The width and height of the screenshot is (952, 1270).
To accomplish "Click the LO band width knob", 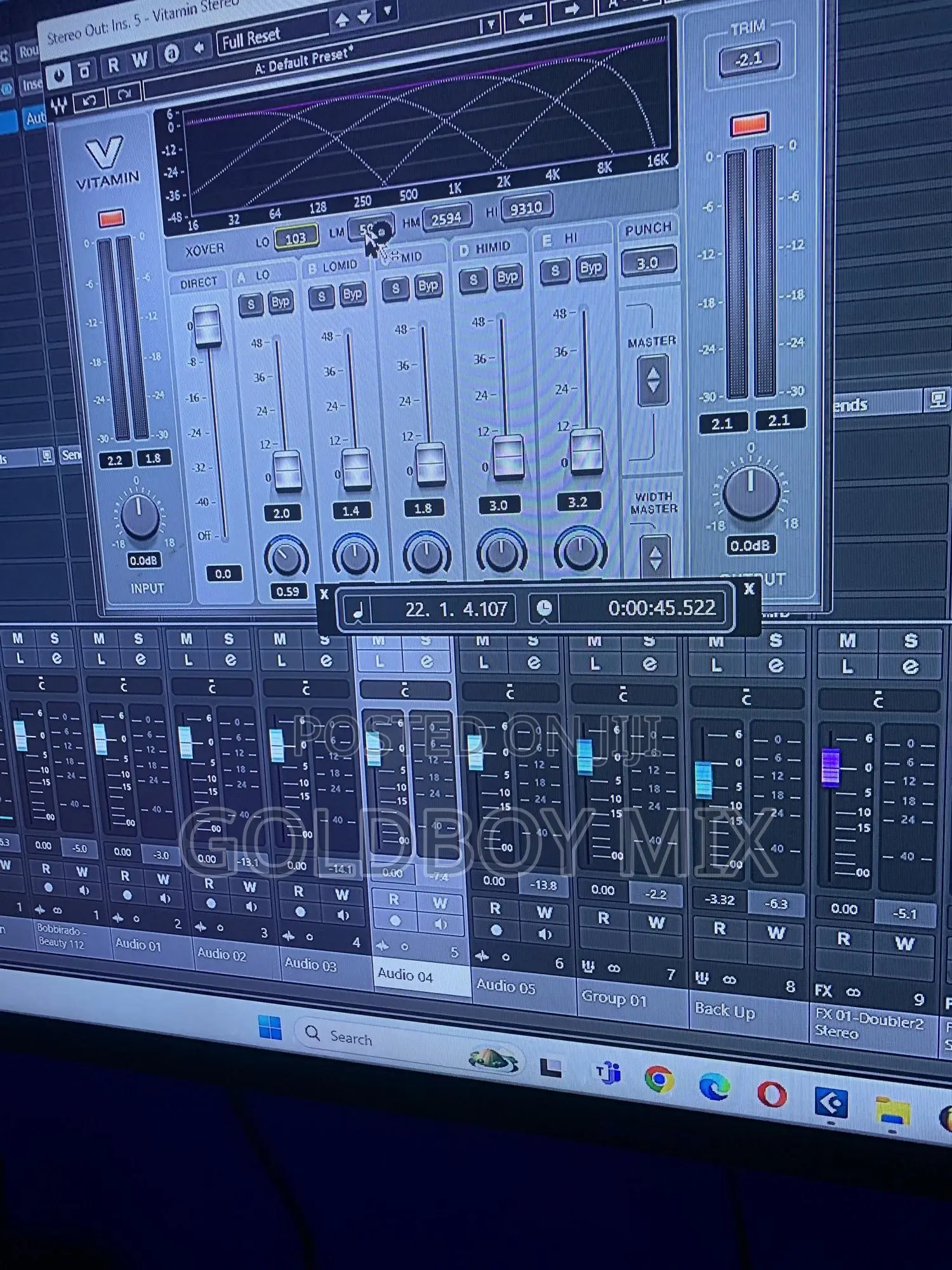I will [286, 559].
